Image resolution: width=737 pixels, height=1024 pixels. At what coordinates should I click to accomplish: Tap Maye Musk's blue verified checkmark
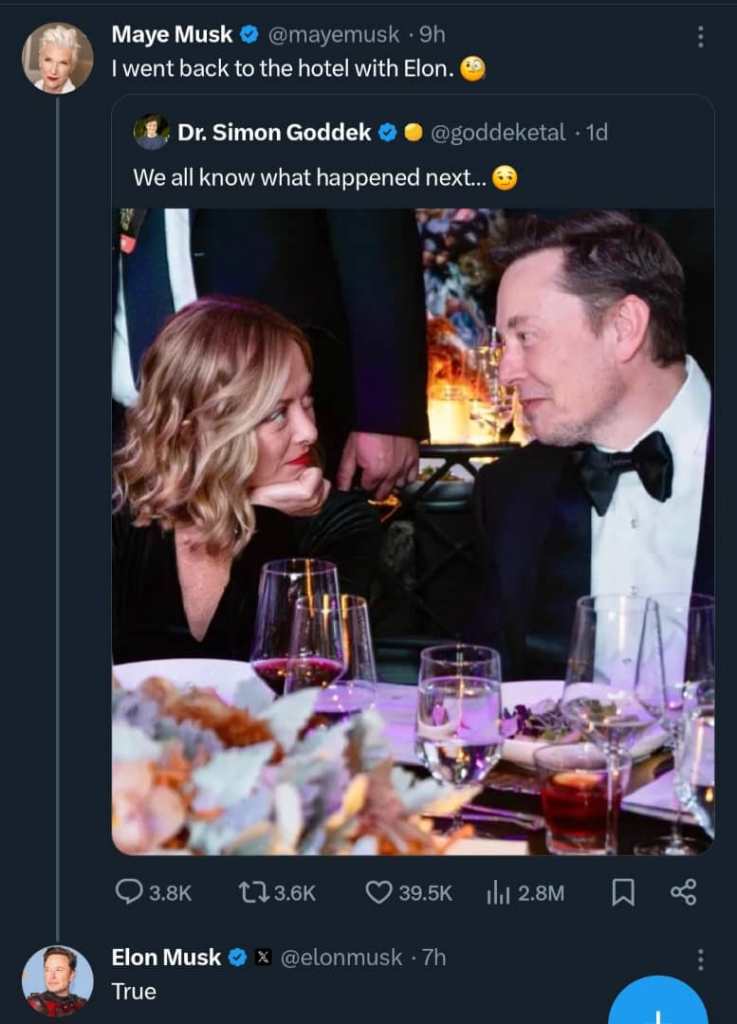249,35
